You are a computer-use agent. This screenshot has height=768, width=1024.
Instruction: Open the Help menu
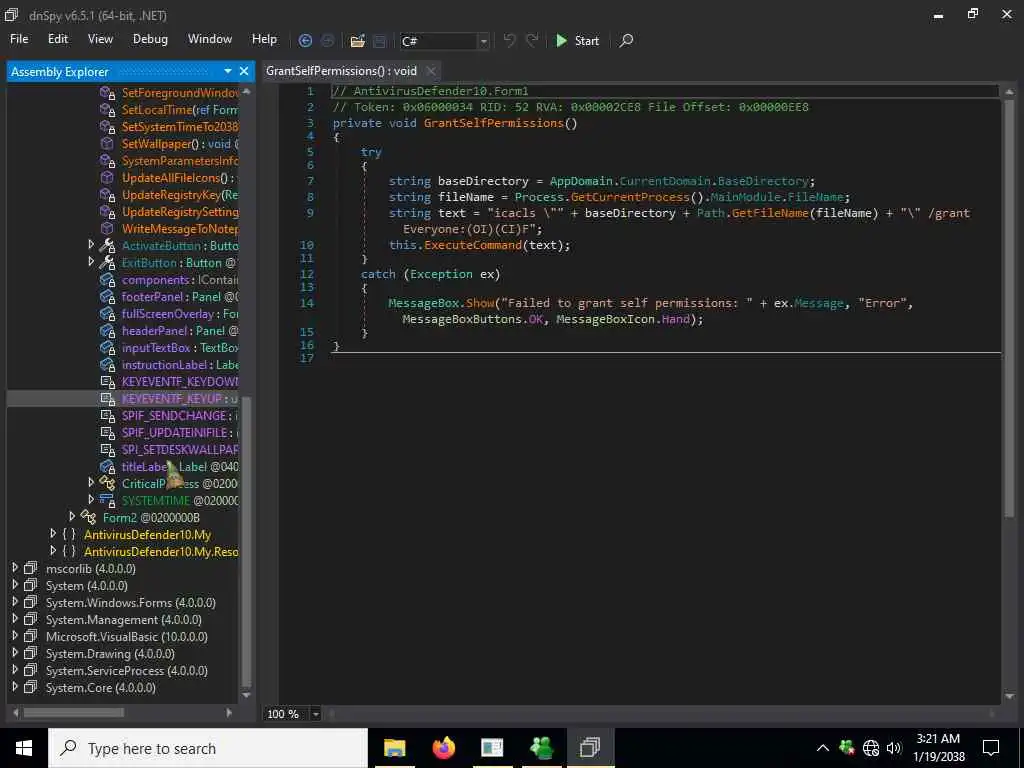264,39
